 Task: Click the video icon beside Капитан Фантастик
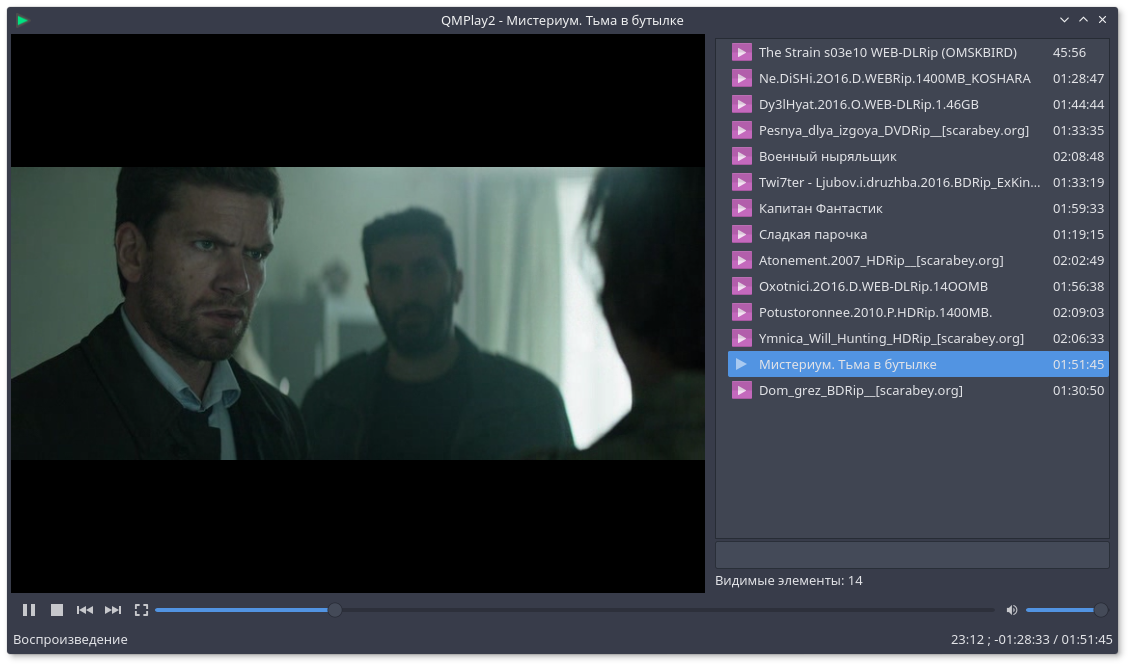coord(741,208)
